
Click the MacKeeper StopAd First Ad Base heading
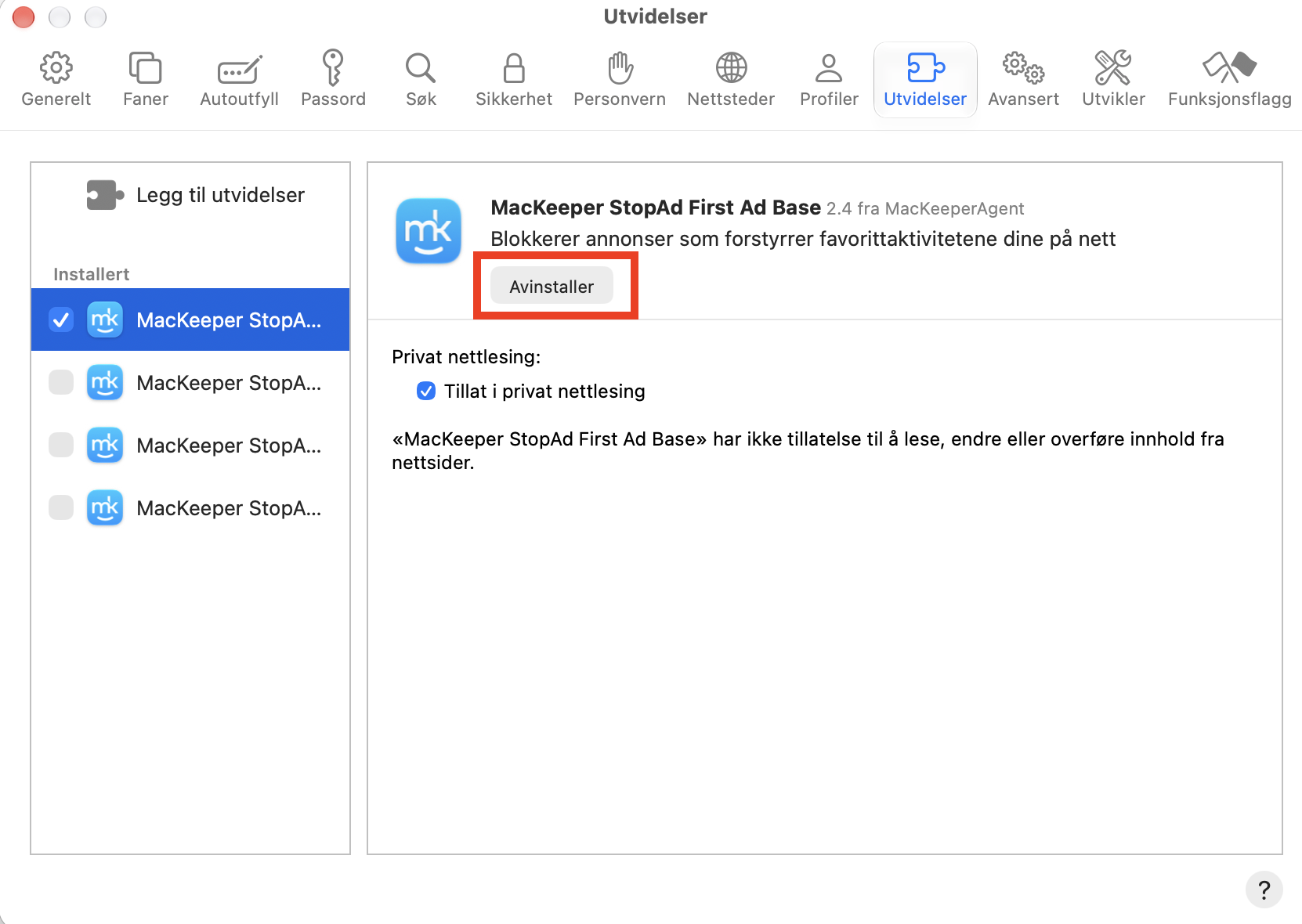click(x=656, y=208)
